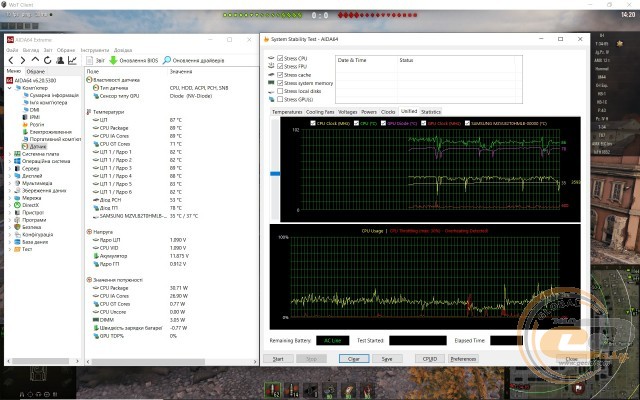Expand the Збереження даних node
This screenshot has width=640, height=400.
(10, 191)
